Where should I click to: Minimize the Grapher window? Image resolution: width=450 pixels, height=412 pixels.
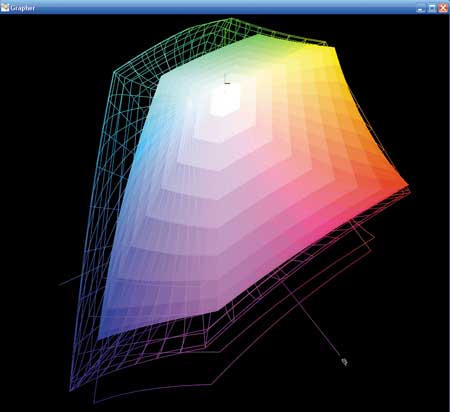[421, 8]
